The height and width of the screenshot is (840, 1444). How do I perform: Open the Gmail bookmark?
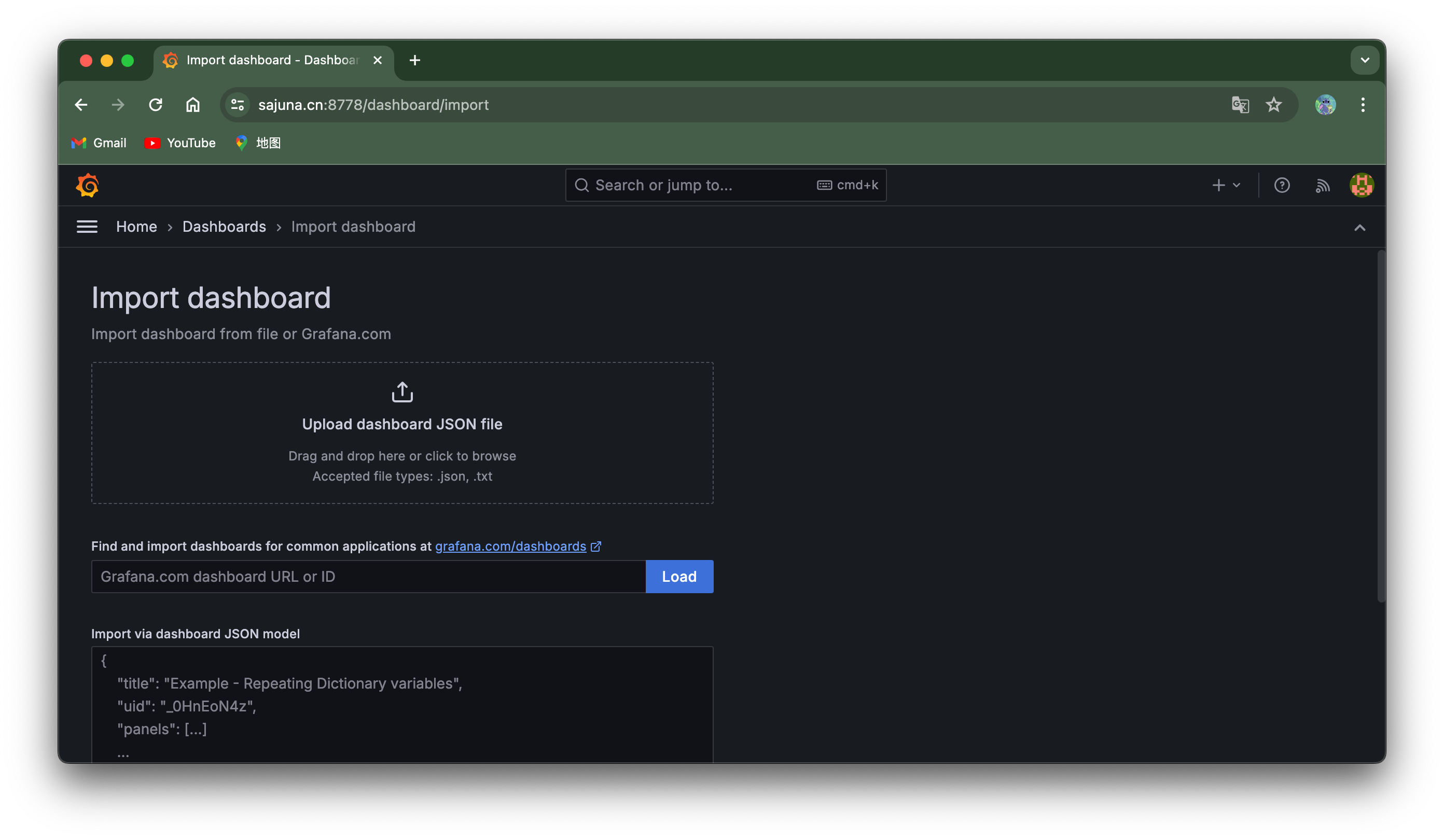tap(99, 143)
